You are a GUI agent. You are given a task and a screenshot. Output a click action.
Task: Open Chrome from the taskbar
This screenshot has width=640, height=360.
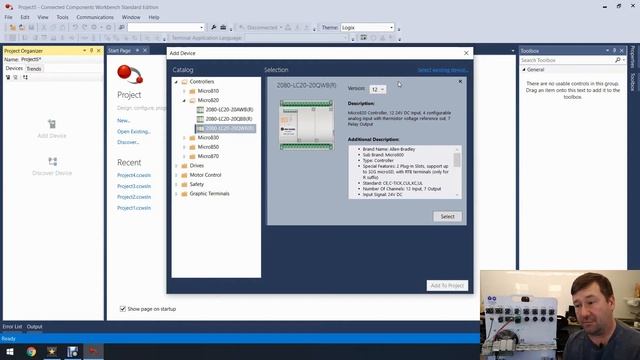coord(31,351)
